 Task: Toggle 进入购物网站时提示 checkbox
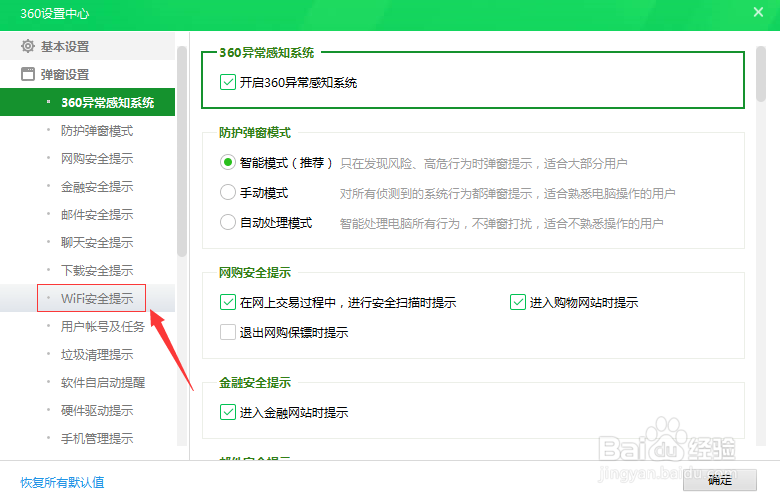pyautogui.click(x=518, y=302)
